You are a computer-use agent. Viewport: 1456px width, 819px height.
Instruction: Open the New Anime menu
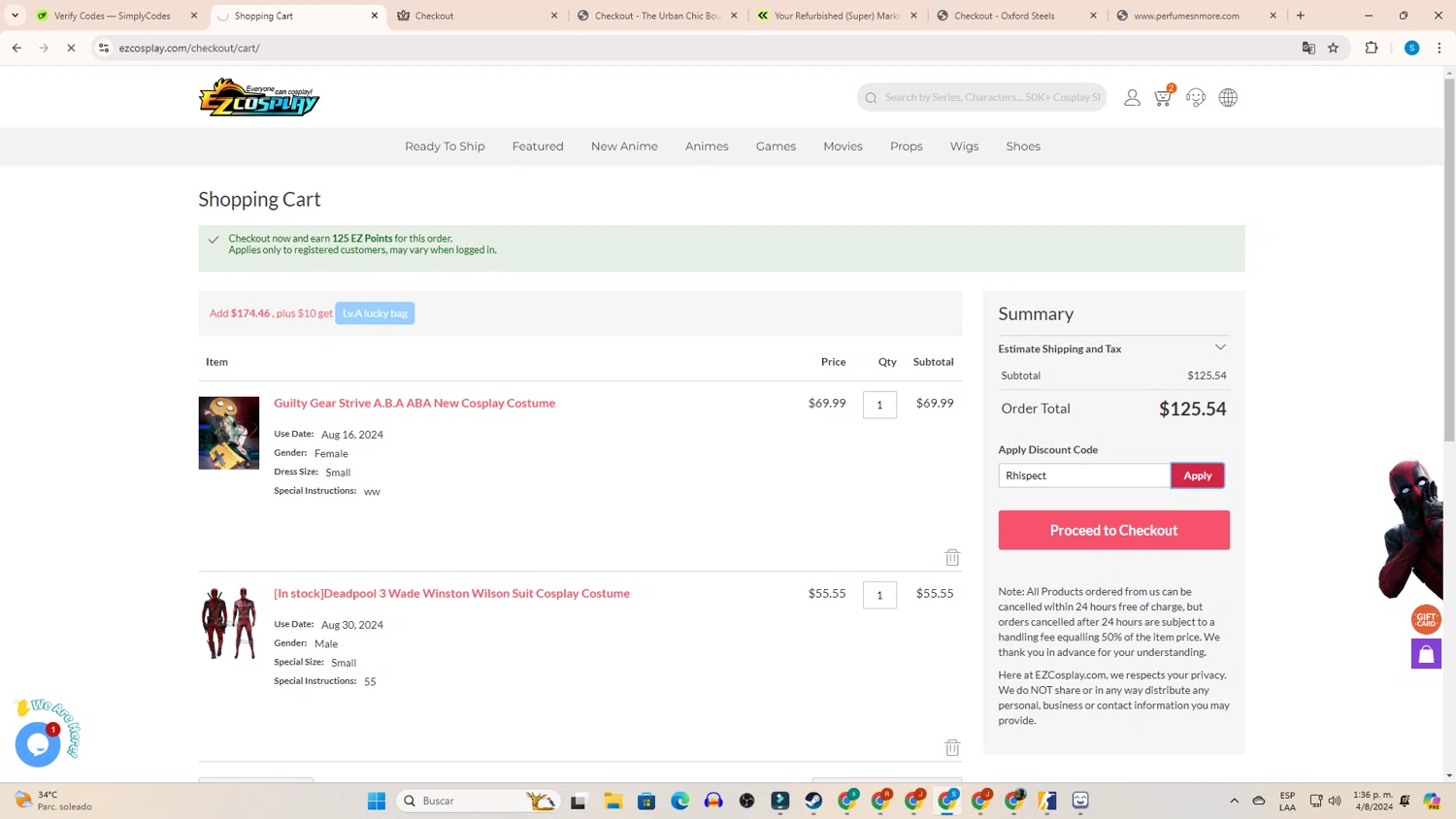pos(624,147)
